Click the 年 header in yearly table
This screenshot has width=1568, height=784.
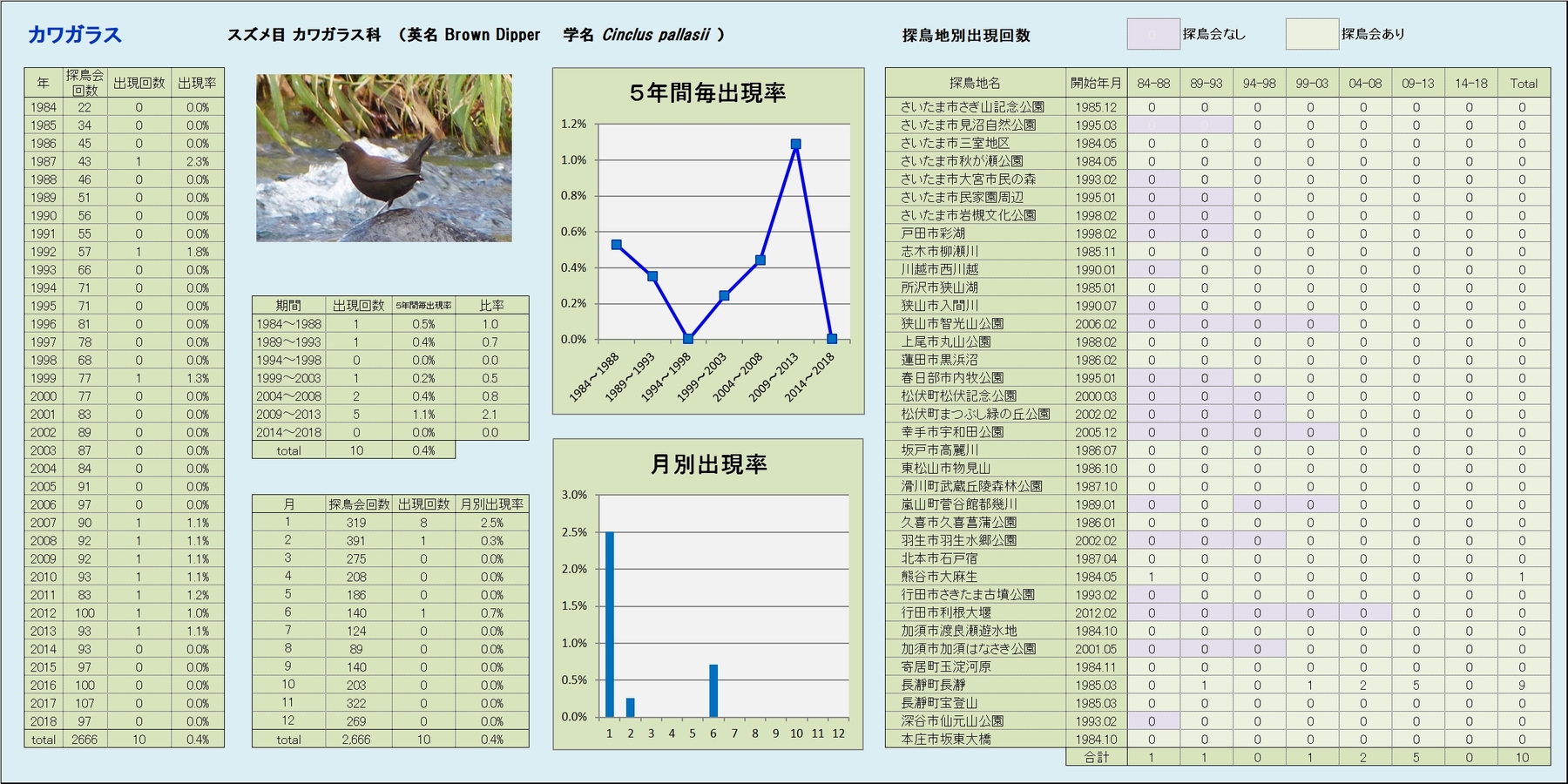point(43,83)
